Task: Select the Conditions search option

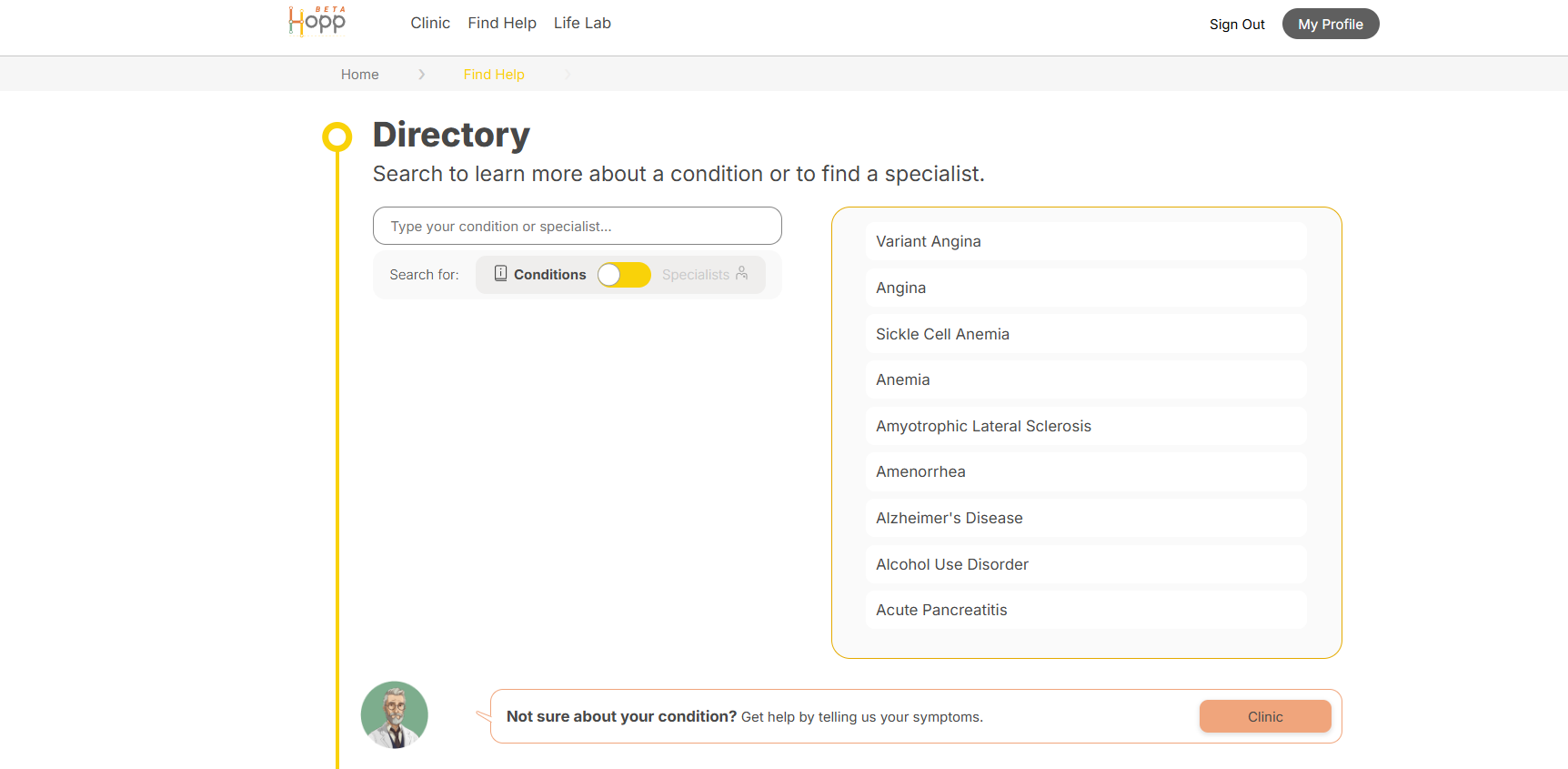Action: tap(549, 275)
